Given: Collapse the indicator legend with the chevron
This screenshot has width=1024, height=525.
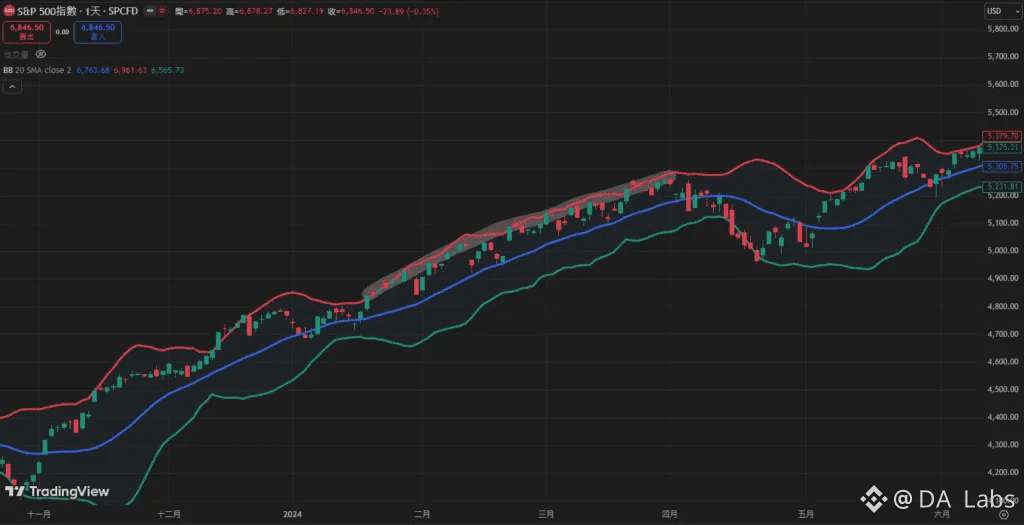Looking at the screenshot, I should click(x=12, y=86).
